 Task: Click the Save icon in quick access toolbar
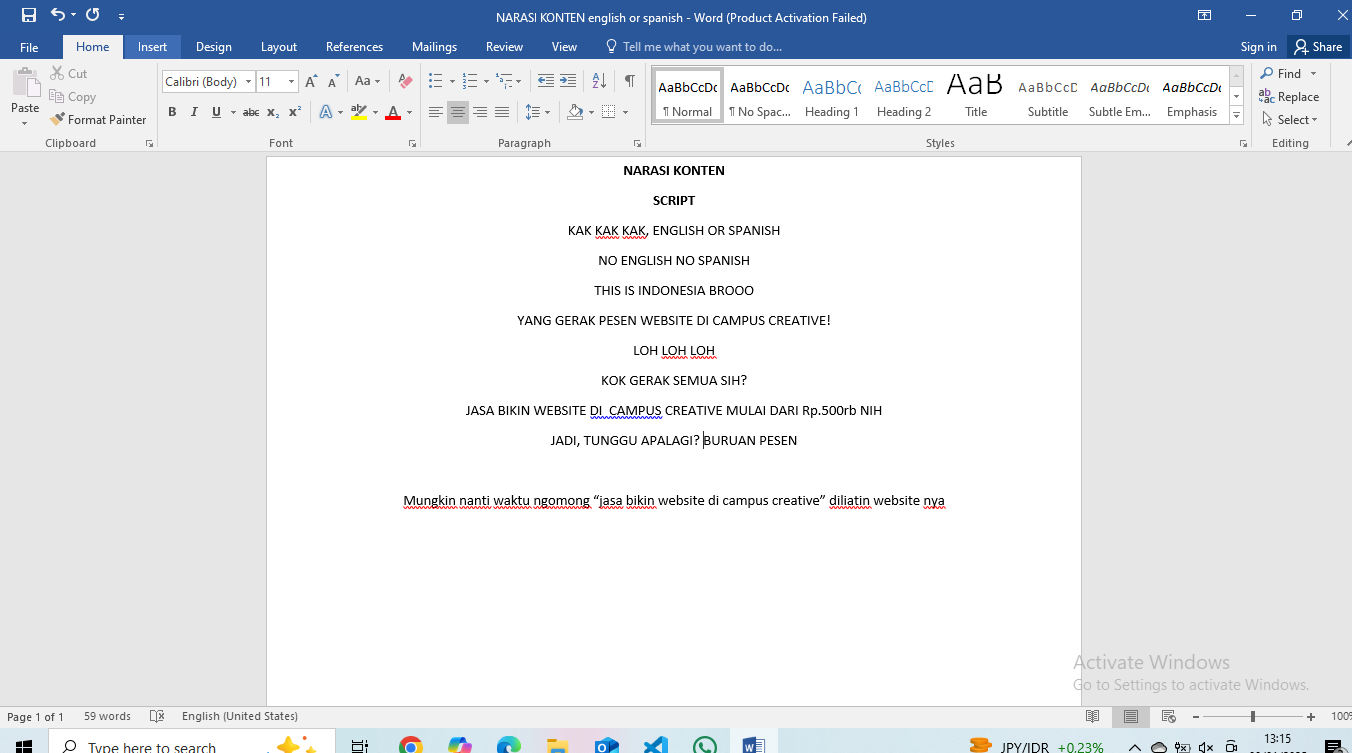[28, 15]
